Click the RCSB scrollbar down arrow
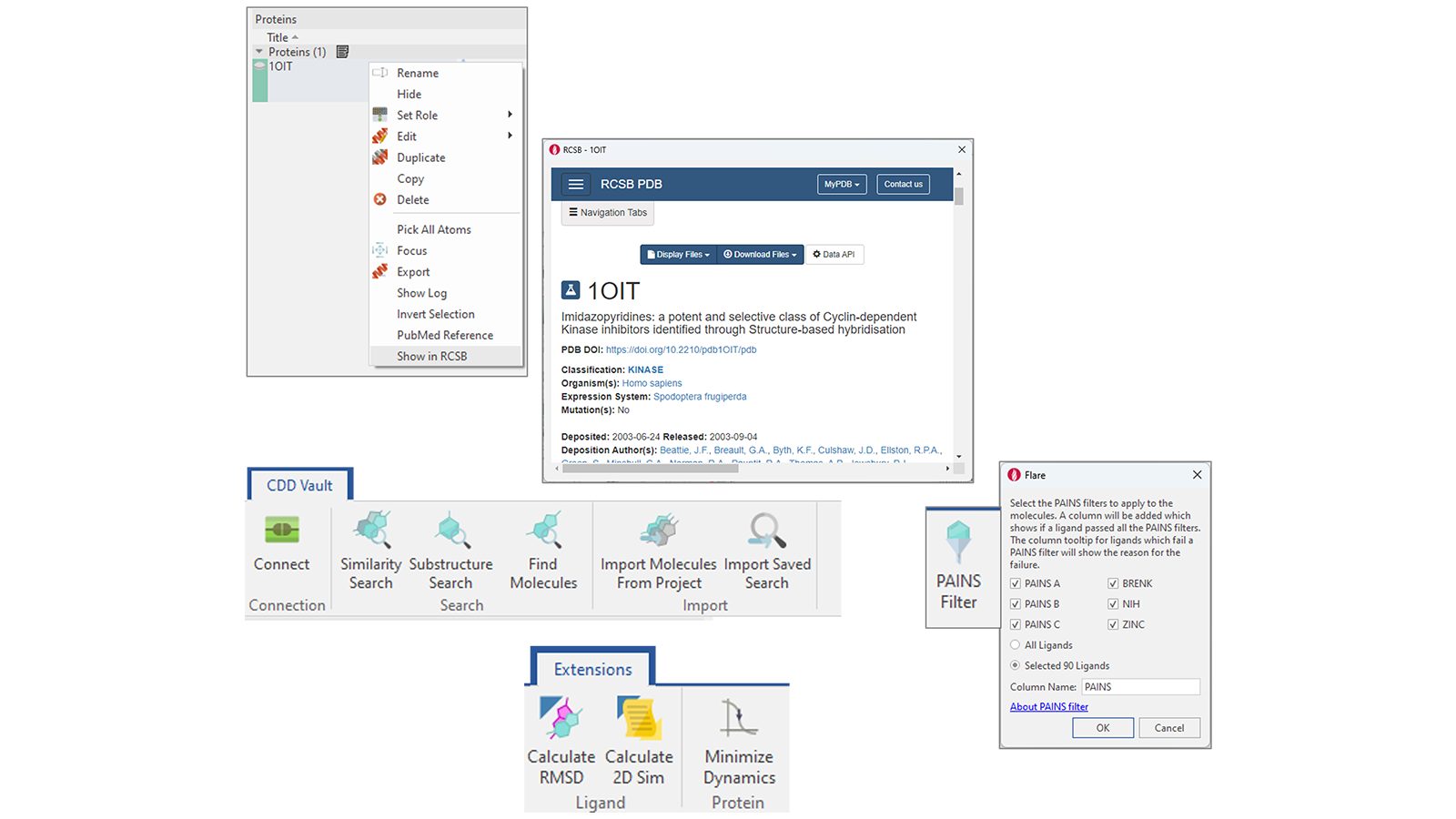This screenshot has width=1456, height=819. point(959,457)
